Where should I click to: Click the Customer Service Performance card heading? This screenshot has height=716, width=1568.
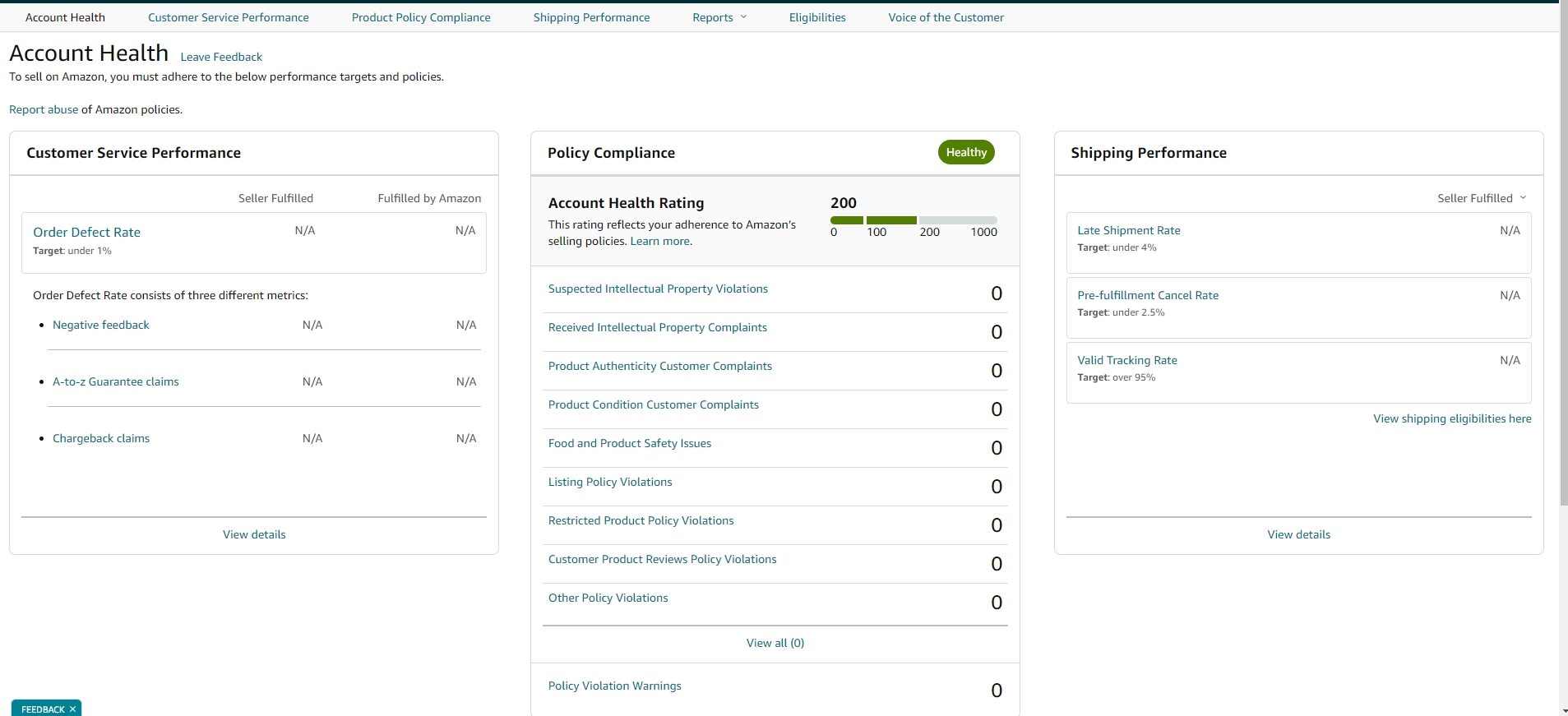pos(133,153)
